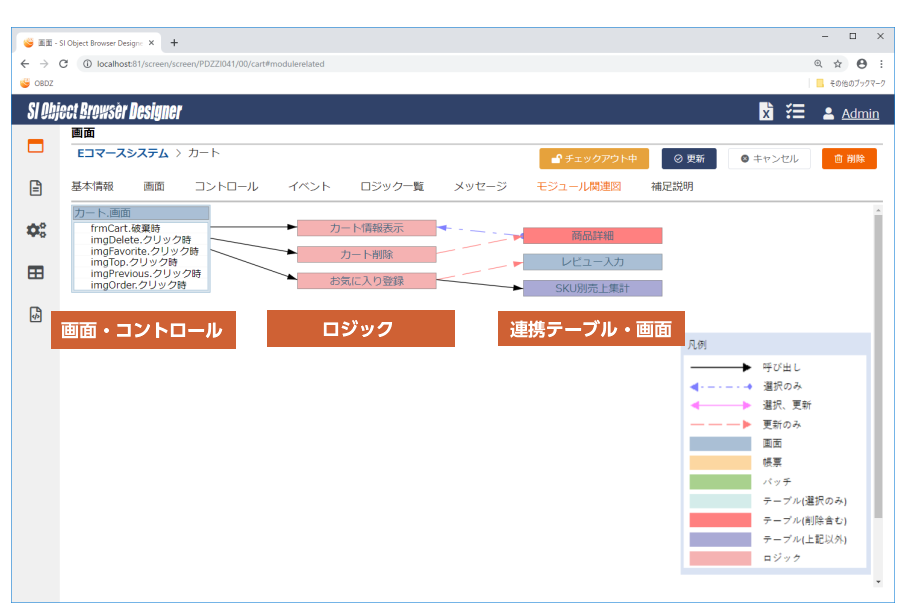
Task: Open the gears icon in the sidebar
Action: click(36, 230)
